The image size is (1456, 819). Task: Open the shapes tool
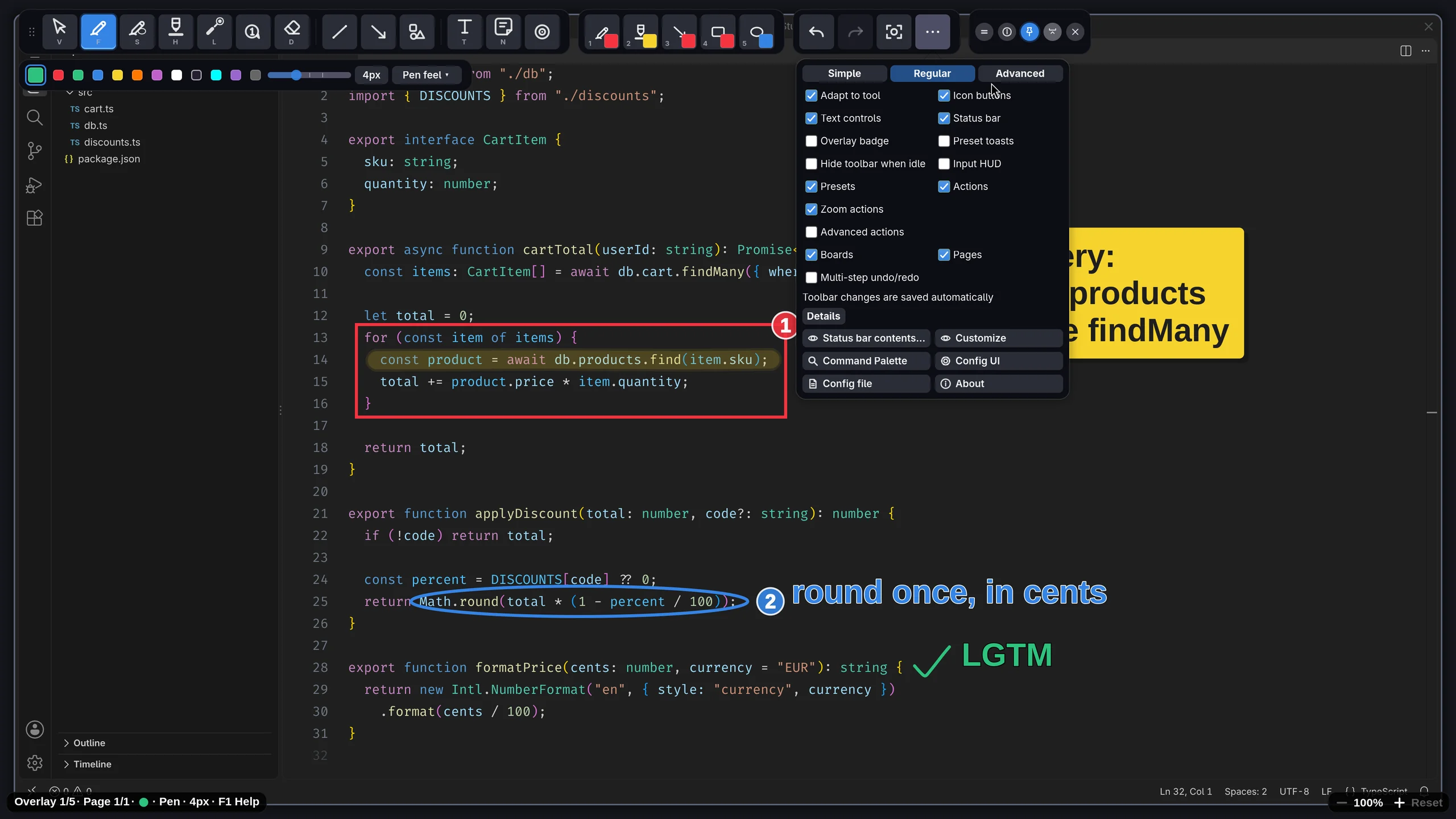pyautogui.click(x=417, y=31)
